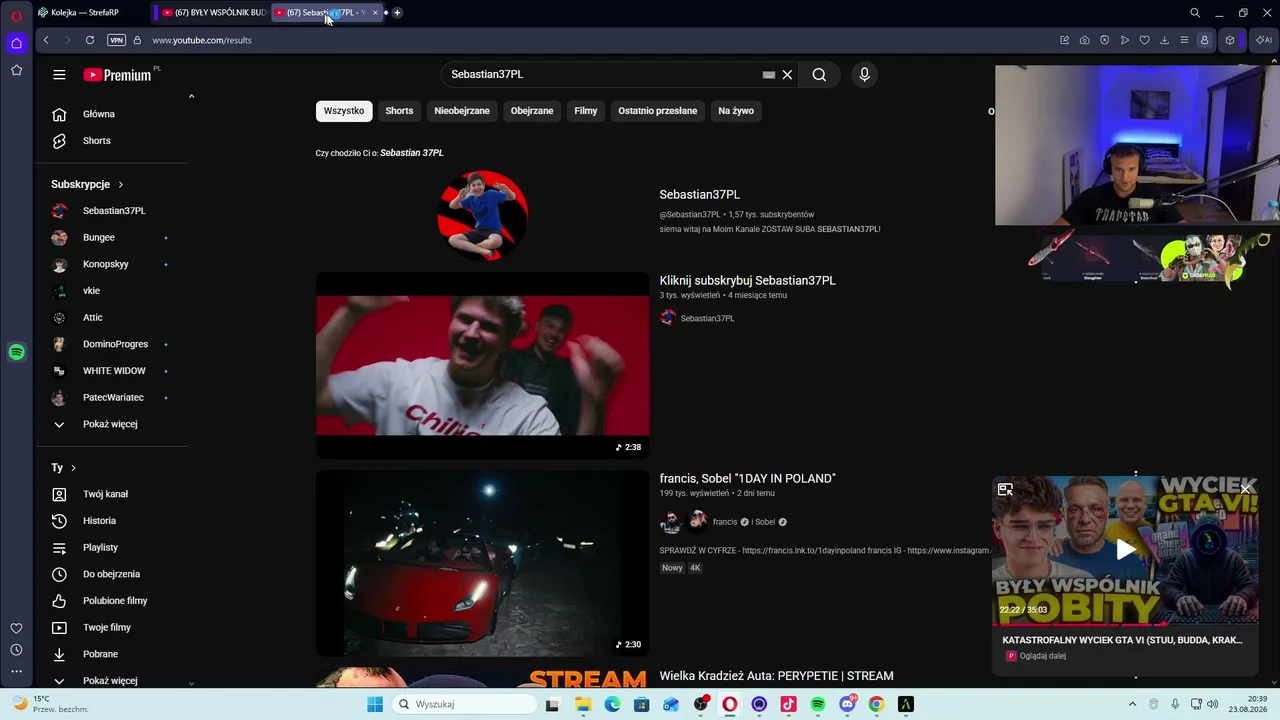Screen dimensions: 1280x720
Task: Seek on the miniplayer progress bar
Action: pyautogui.click(x=1125, y=624)
